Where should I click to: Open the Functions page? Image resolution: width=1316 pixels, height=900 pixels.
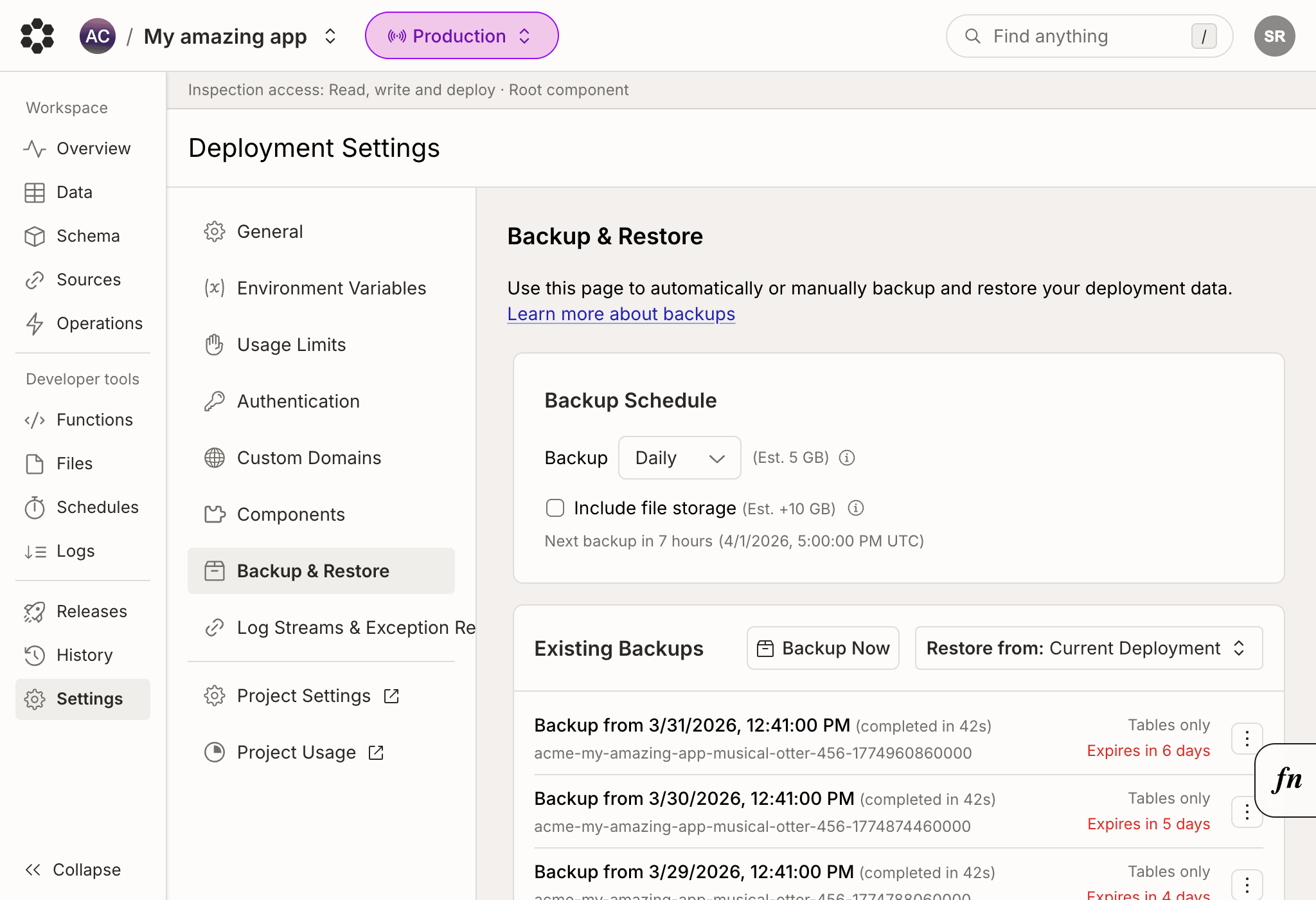83,420
